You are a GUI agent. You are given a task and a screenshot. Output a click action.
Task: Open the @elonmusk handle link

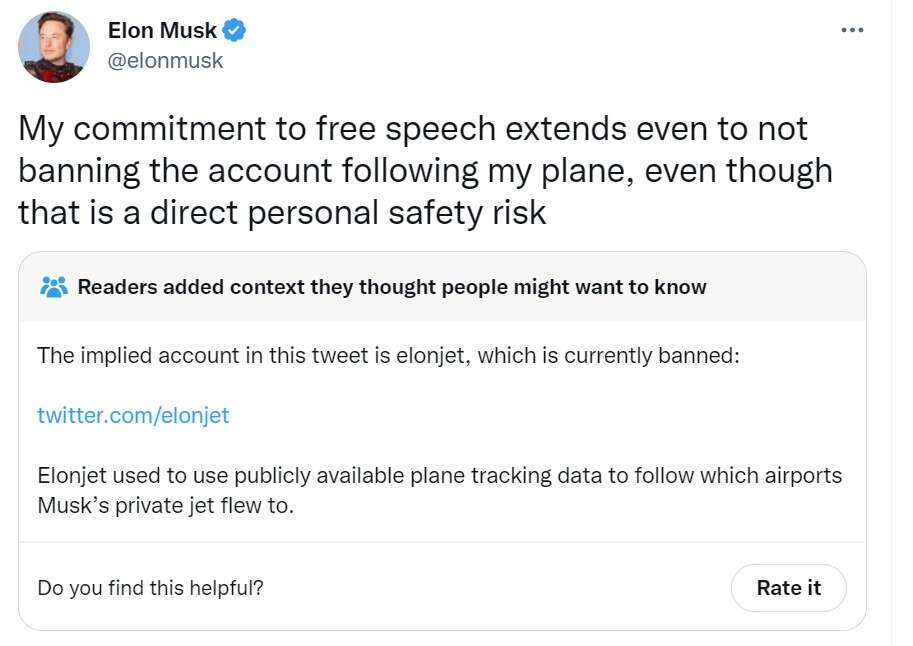[165, 60]
